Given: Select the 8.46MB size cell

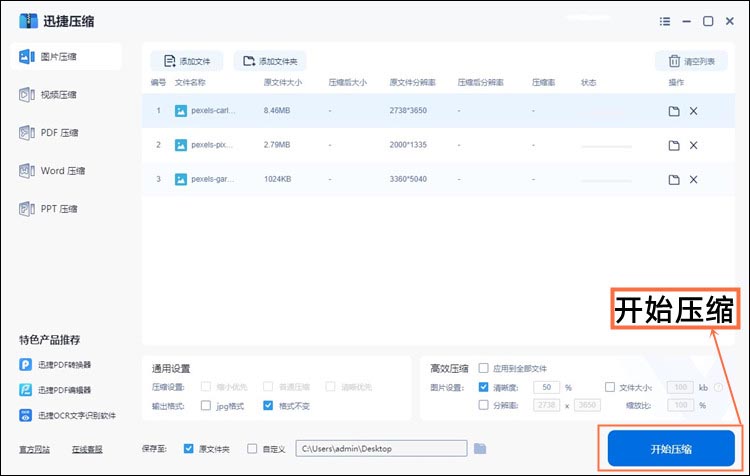Looking at the screenshot, I should pos(277,111).
